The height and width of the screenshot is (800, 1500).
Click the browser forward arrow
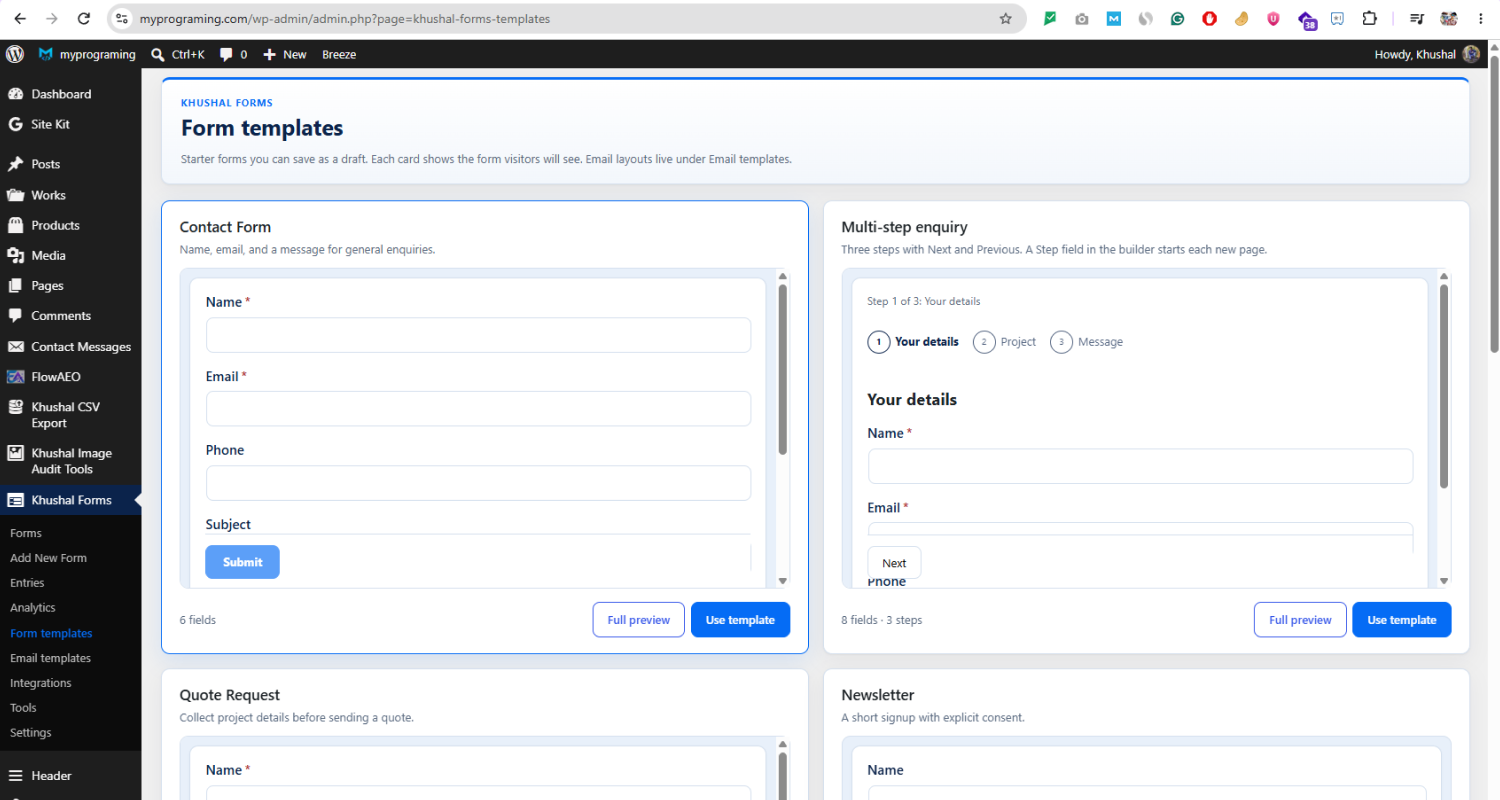click(x=52, y=18)
